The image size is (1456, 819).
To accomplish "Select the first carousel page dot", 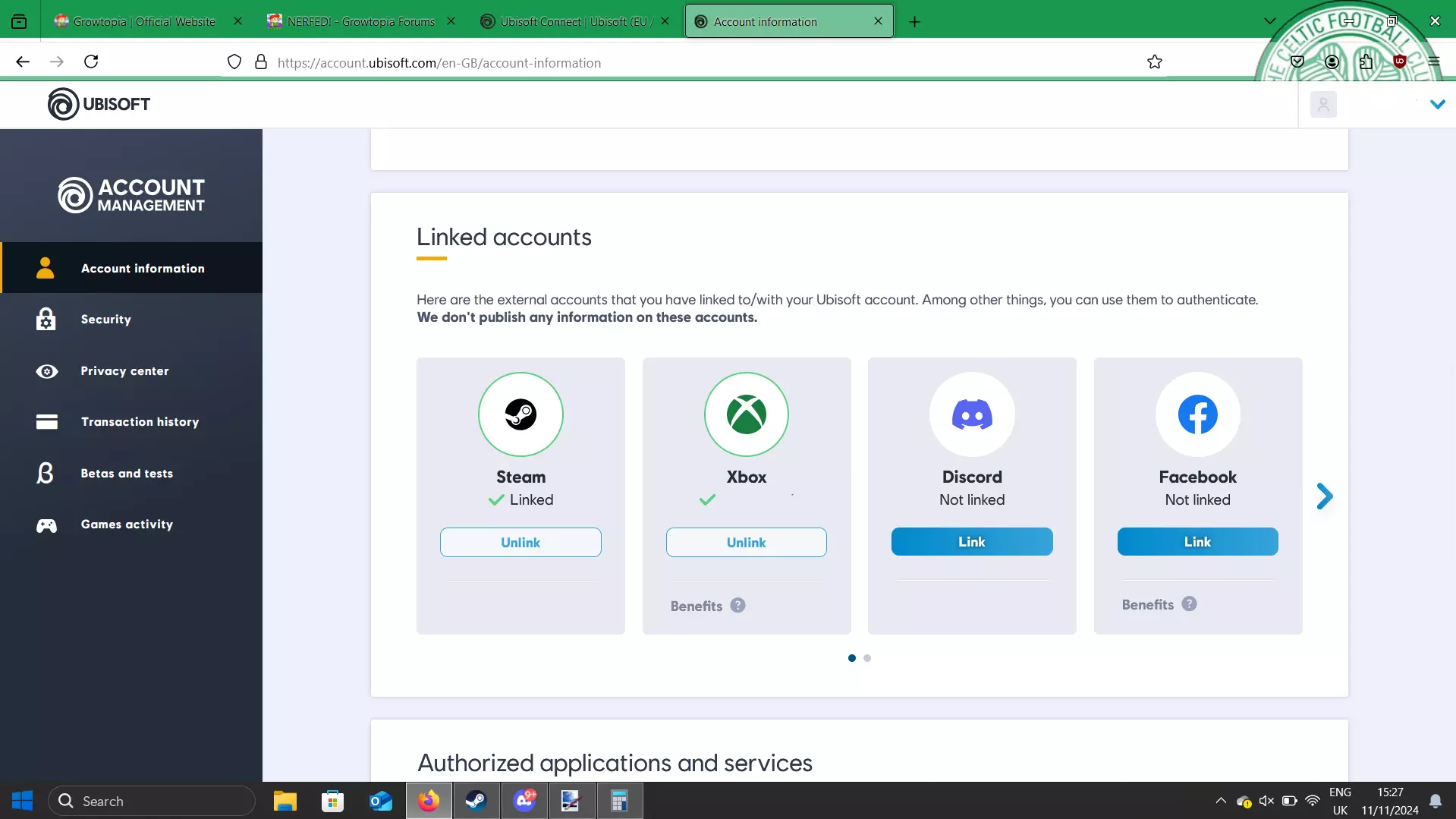I will tap(852, 658).
